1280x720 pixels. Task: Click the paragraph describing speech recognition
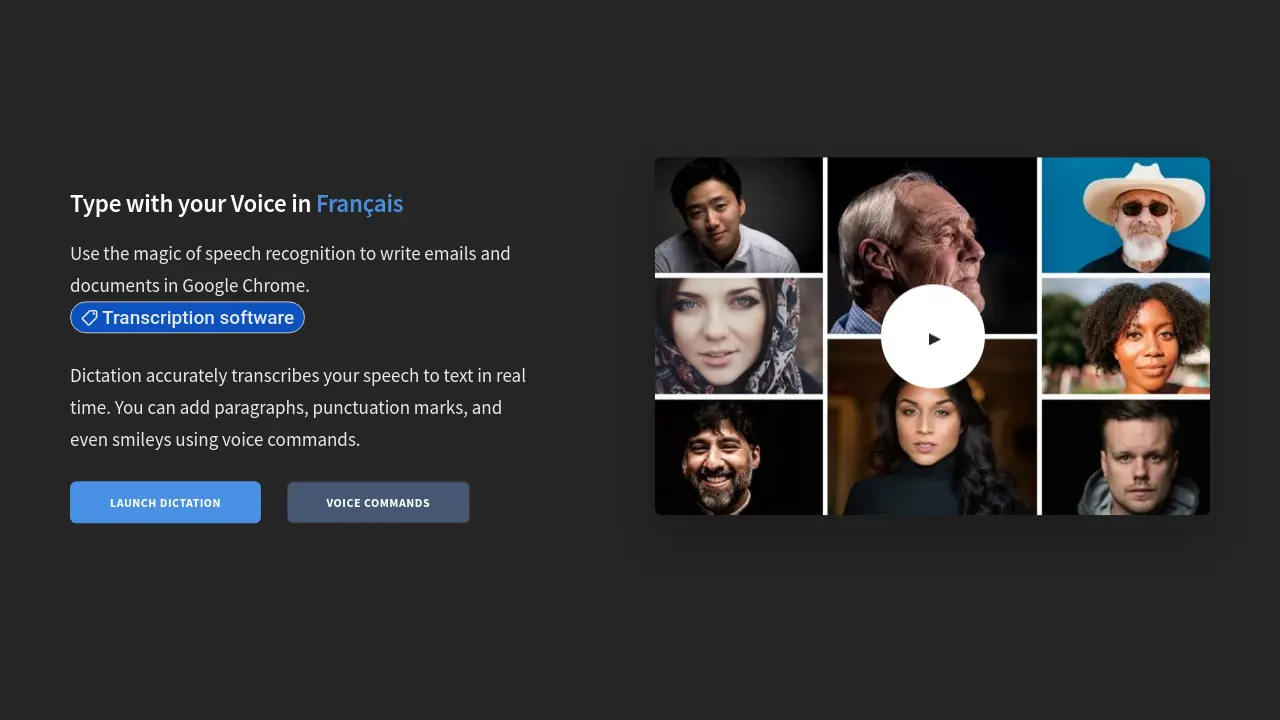click(x=290, y=269)
